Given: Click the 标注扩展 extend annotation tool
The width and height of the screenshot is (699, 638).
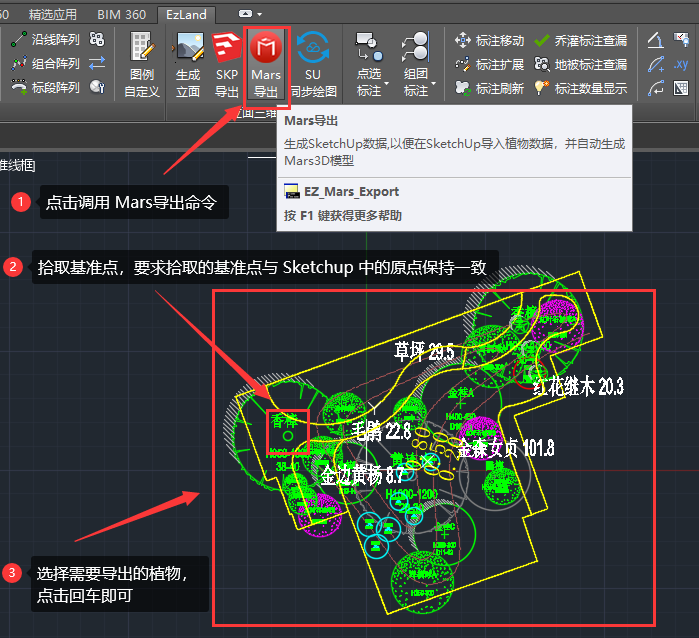Looking at the screenshot, I should click(x=489, y=65).
